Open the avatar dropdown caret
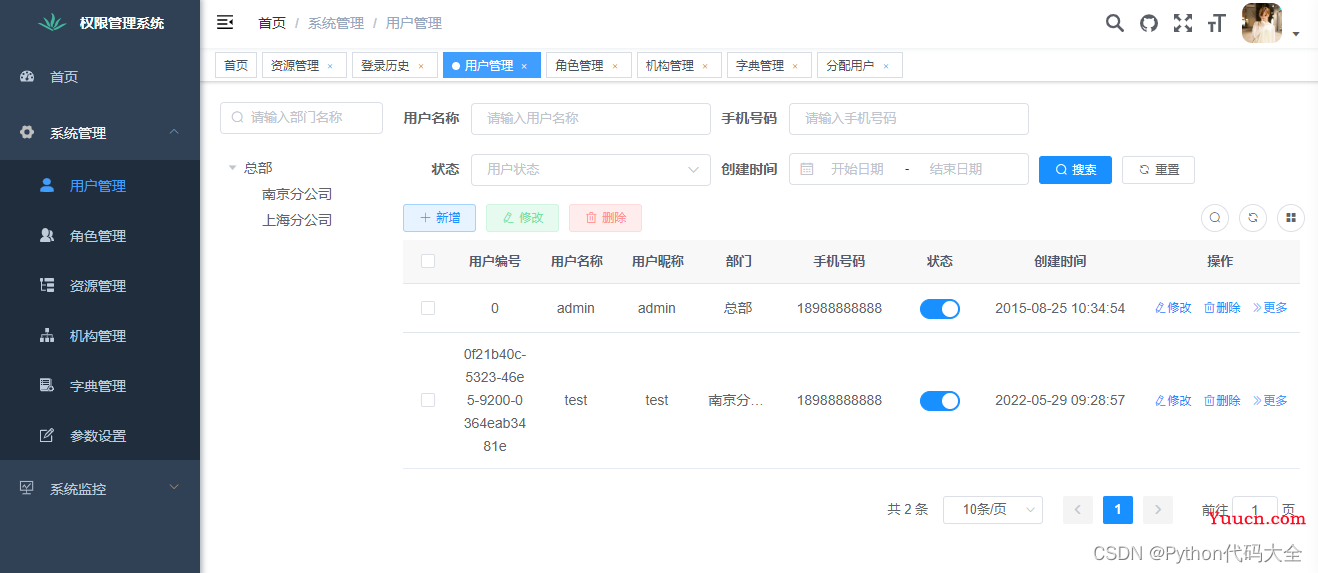The image size is (1318, 573). pos(1296,34)
